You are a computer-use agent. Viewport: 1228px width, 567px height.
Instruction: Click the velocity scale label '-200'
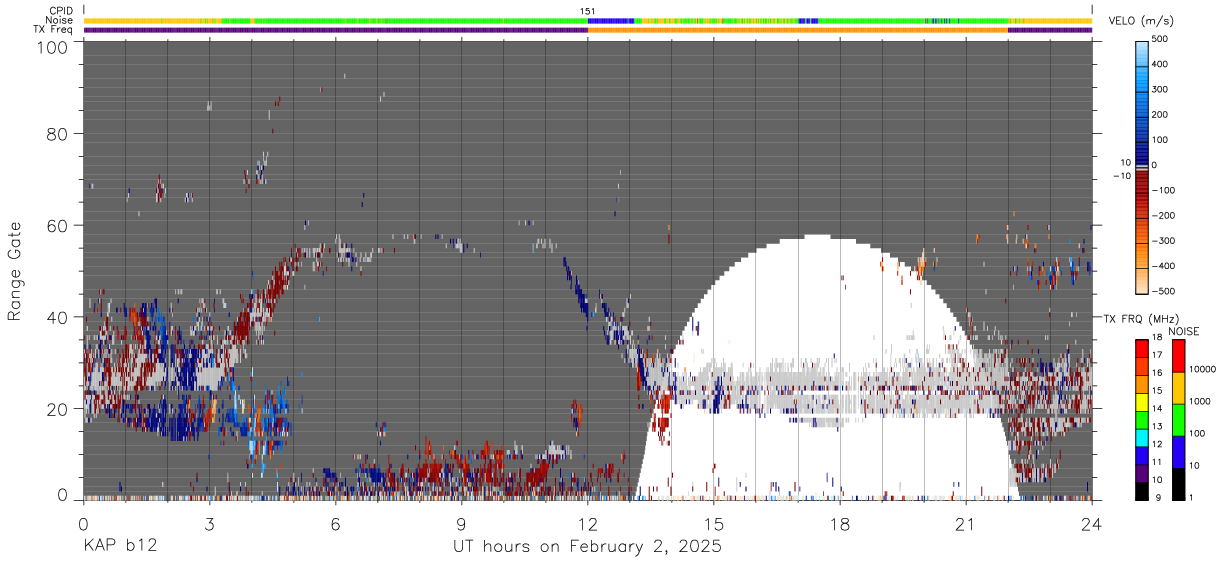[1166, 215]
